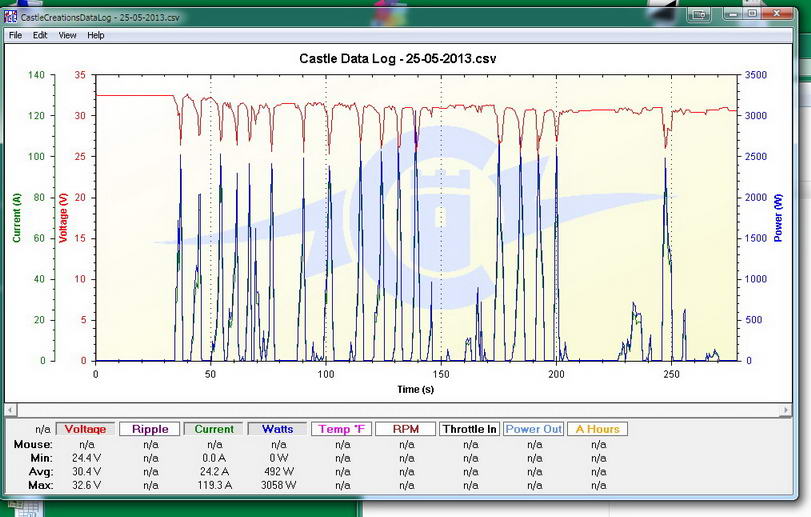Close the Castle data log window

point(777,14)
